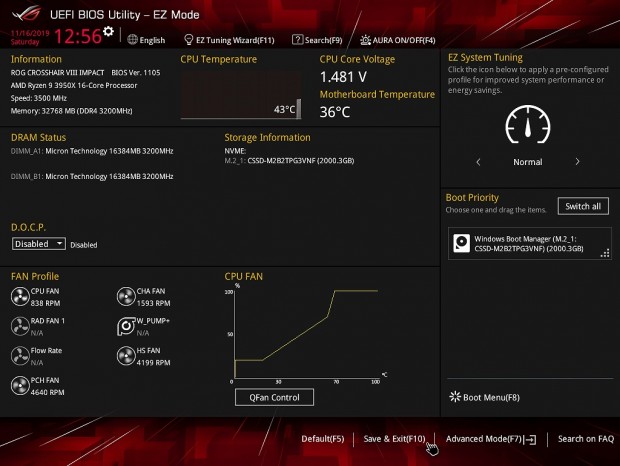
Task: Click 4199 RPM HS fan reading
Action: pos(153,362)
